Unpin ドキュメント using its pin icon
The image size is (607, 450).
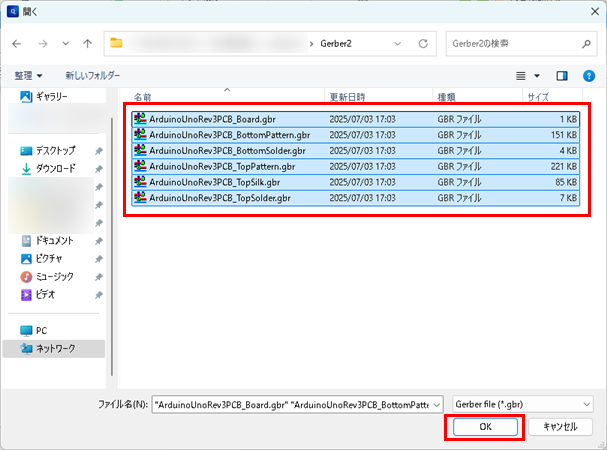99,241
